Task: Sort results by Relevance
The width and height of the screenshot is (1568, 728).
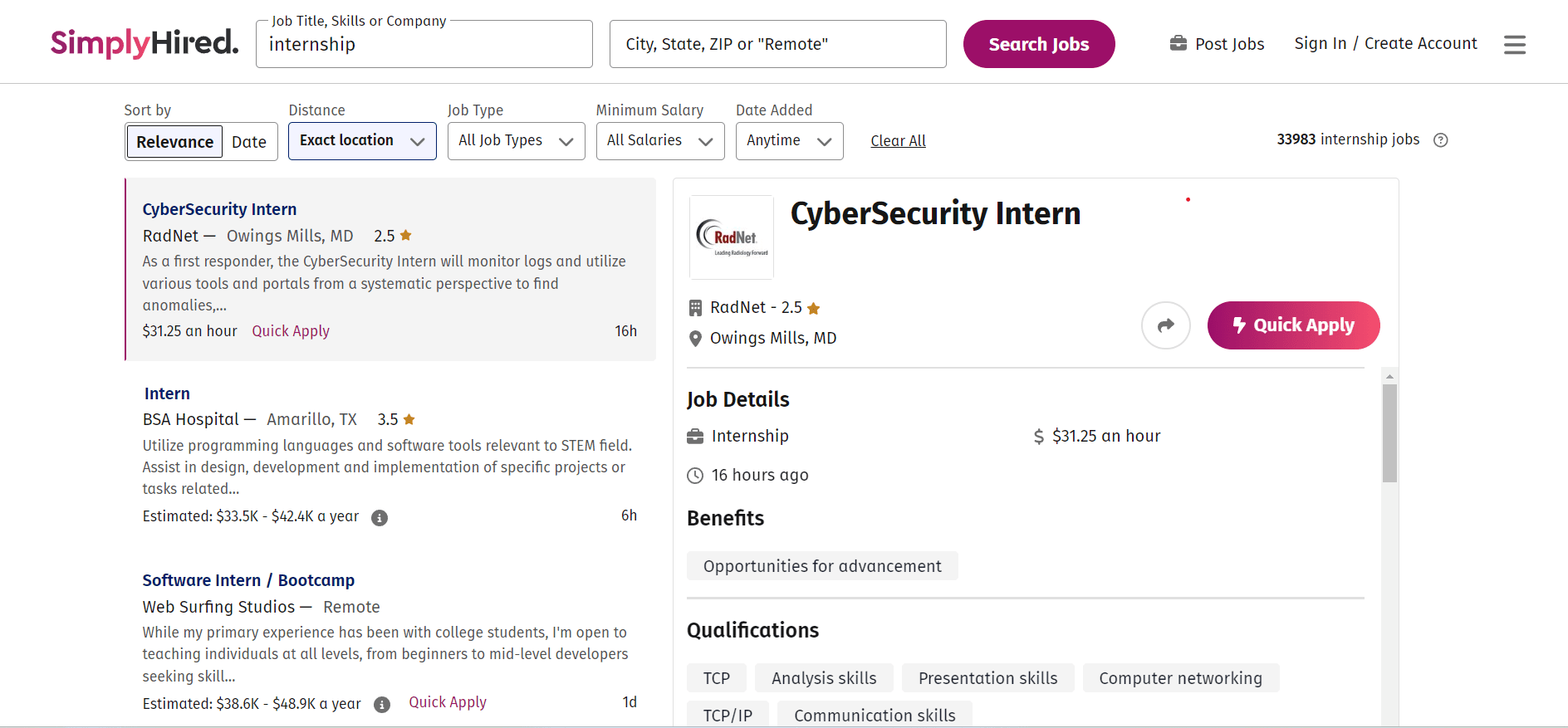Action: (174, 142)
